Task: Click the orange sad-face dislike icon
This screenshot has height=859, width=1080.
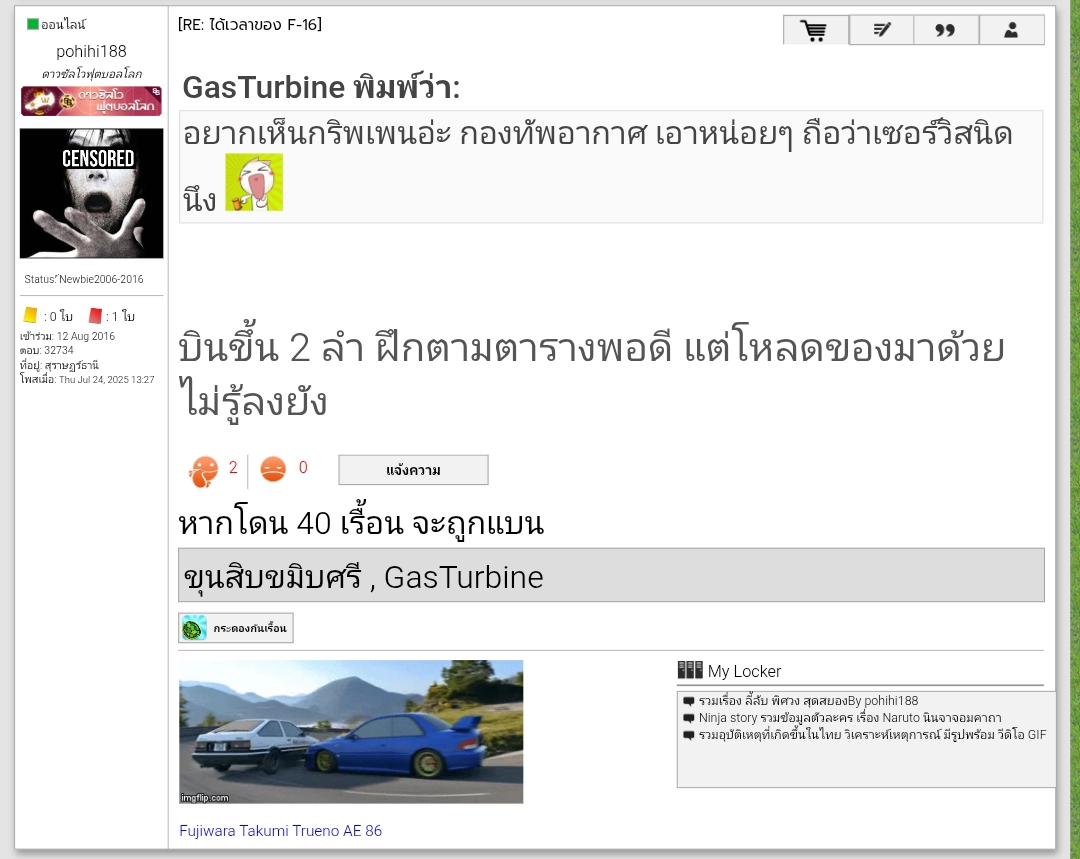Action: pos(273,469)
